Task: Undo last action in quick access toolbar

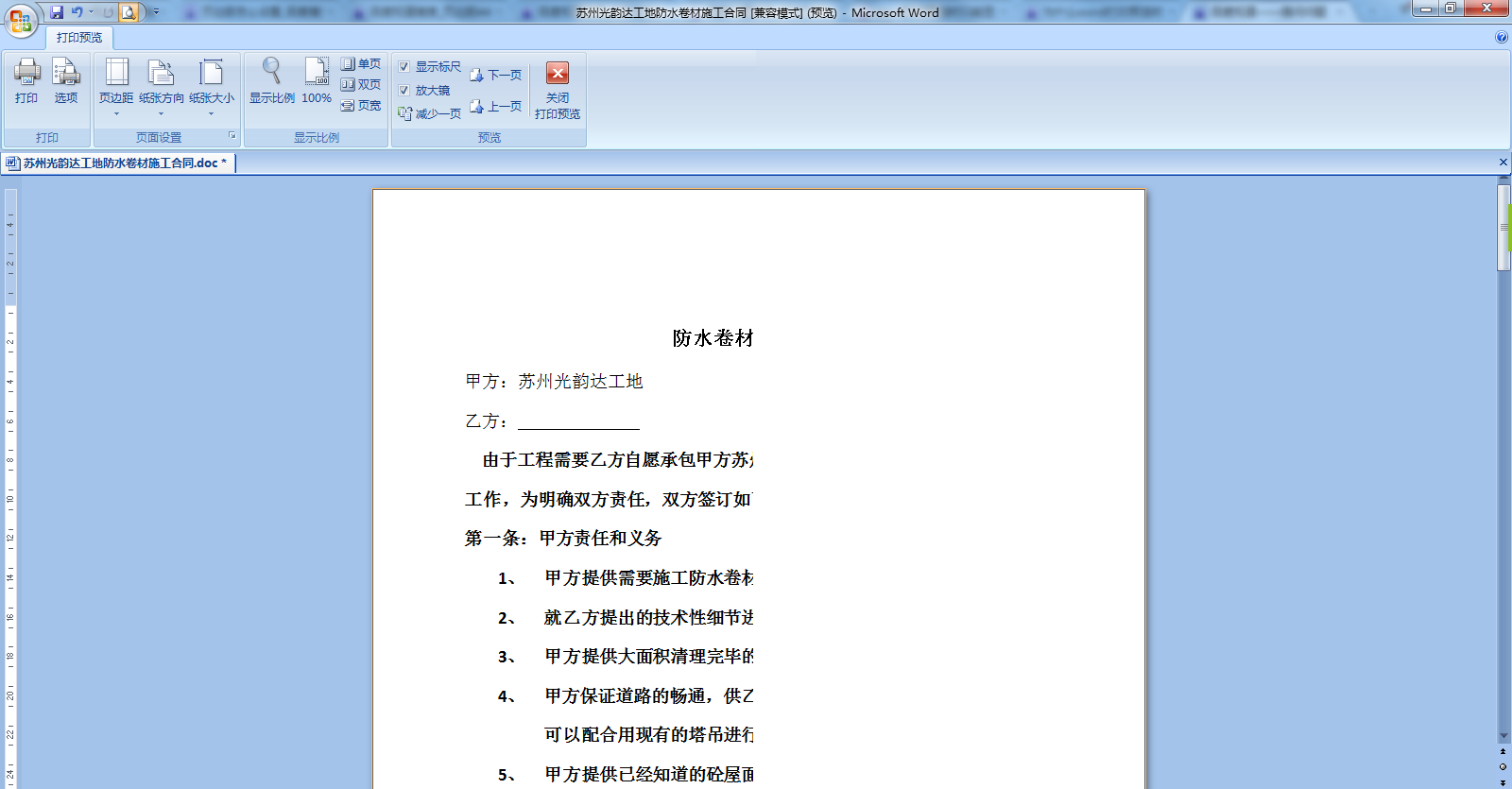Action: click(x=77, y=12)
